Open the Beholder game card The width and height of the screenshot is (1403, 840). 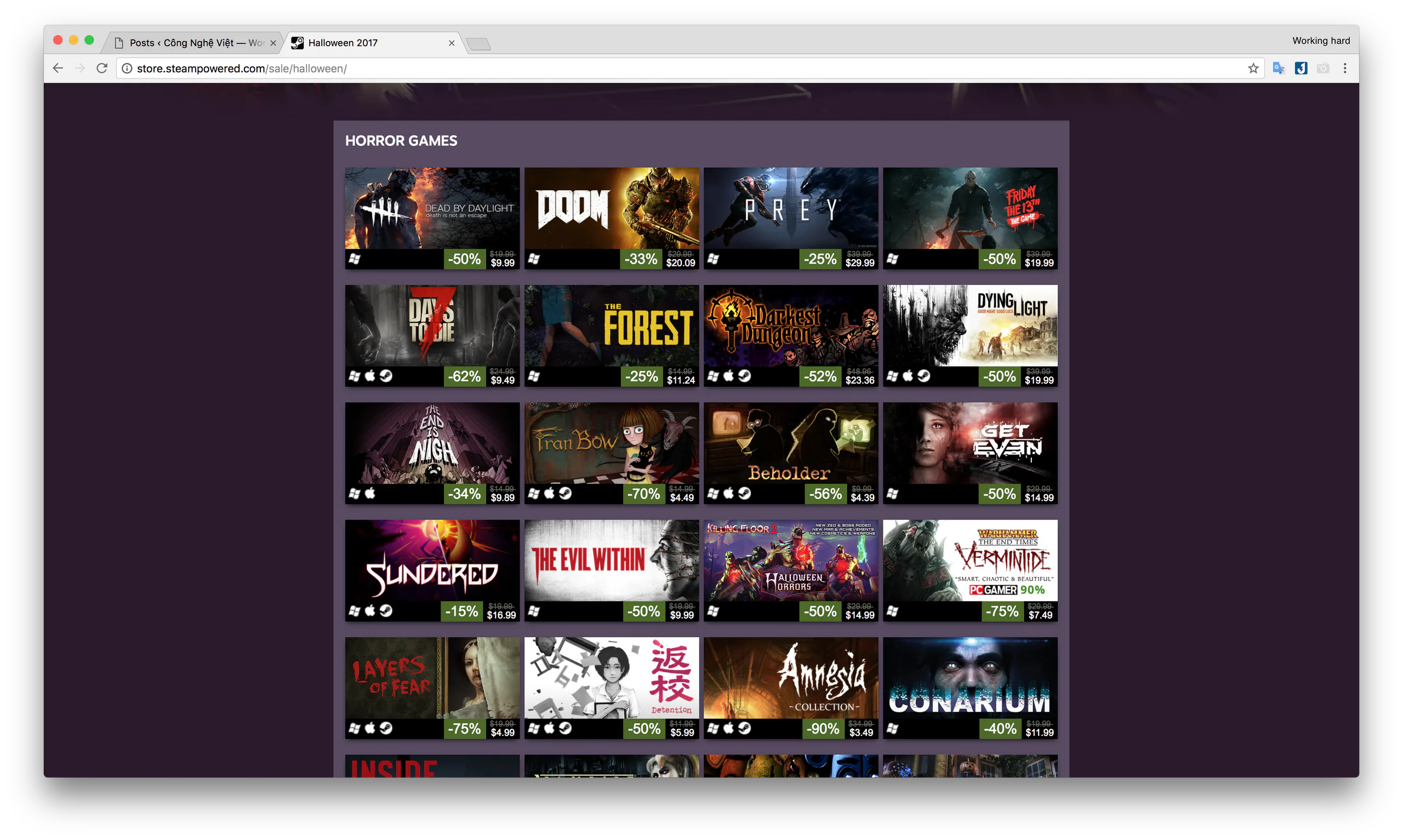click(x=791, y=453)
